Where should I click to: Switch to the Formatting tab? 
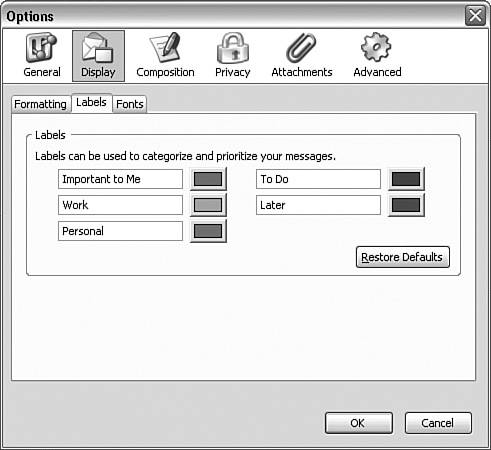41,104
